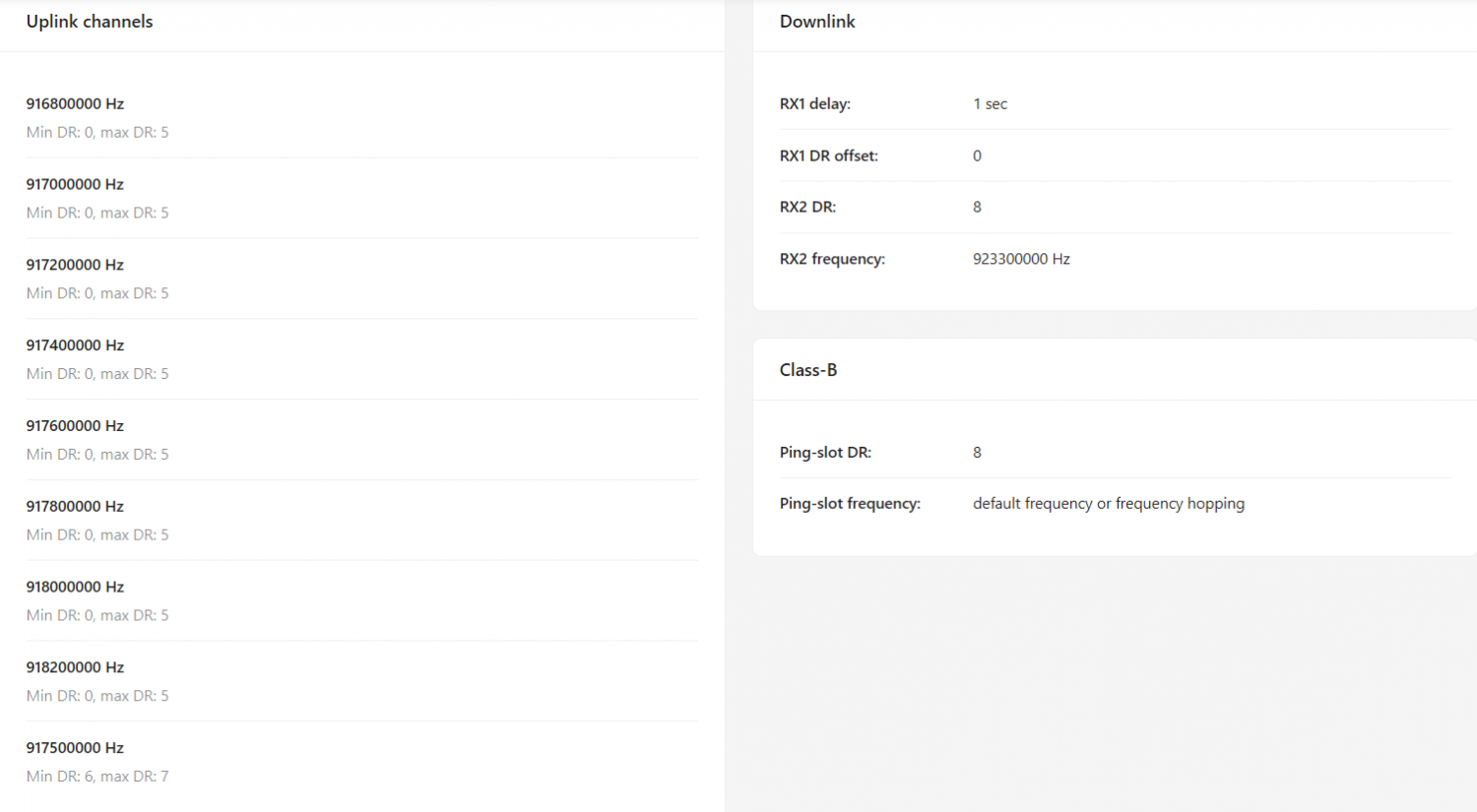The height and width of the screenshot is (812, 1477).
Task: Click the Class-B panel heading
Action: (808, 370)
